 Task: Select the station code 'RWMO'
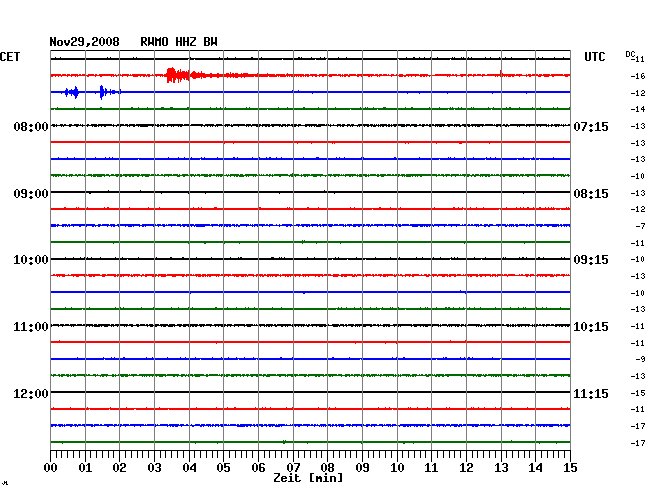click(154, 42)
